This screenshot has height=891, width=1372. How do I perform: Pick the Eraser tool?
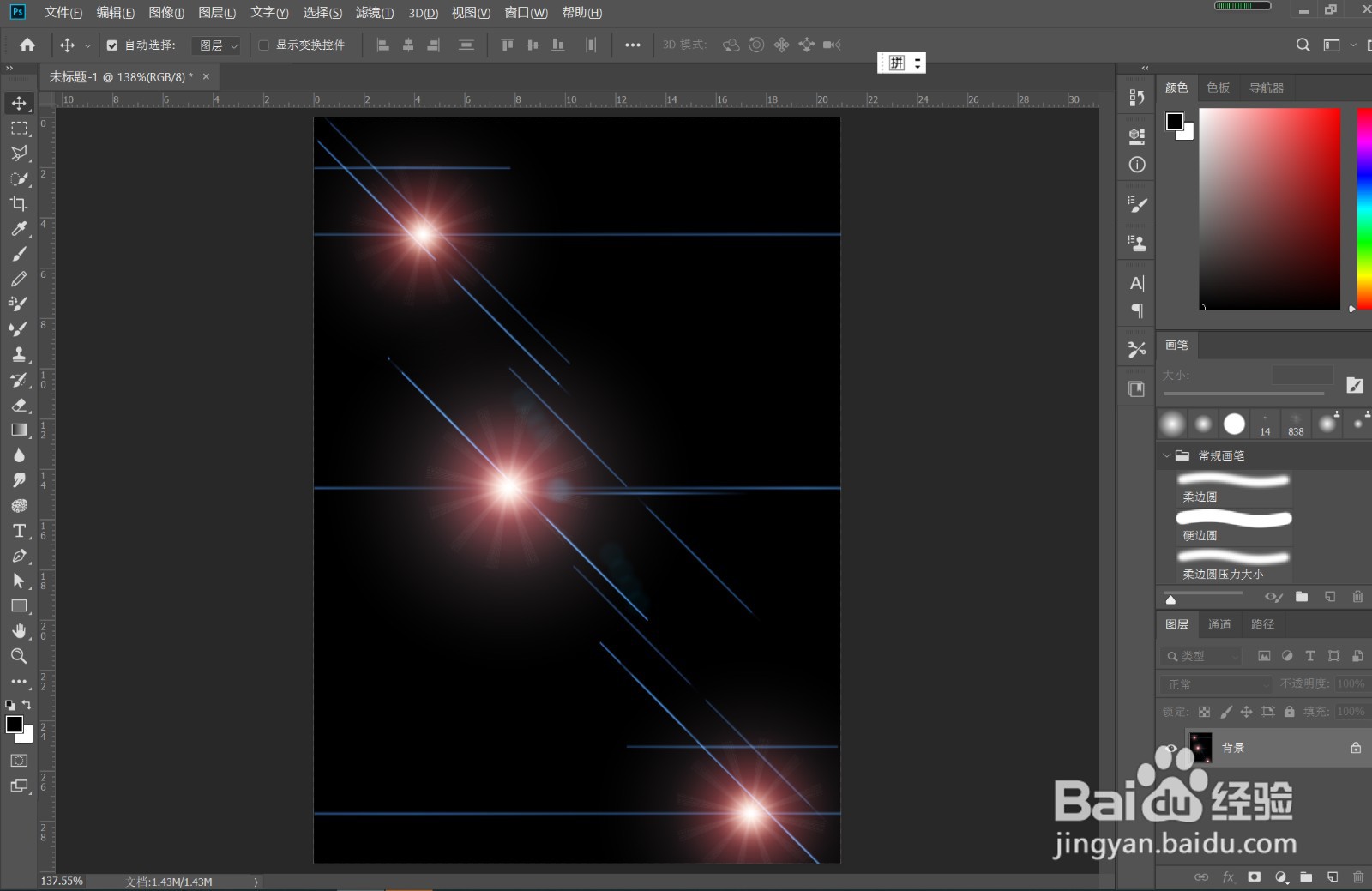coord(19,405)
